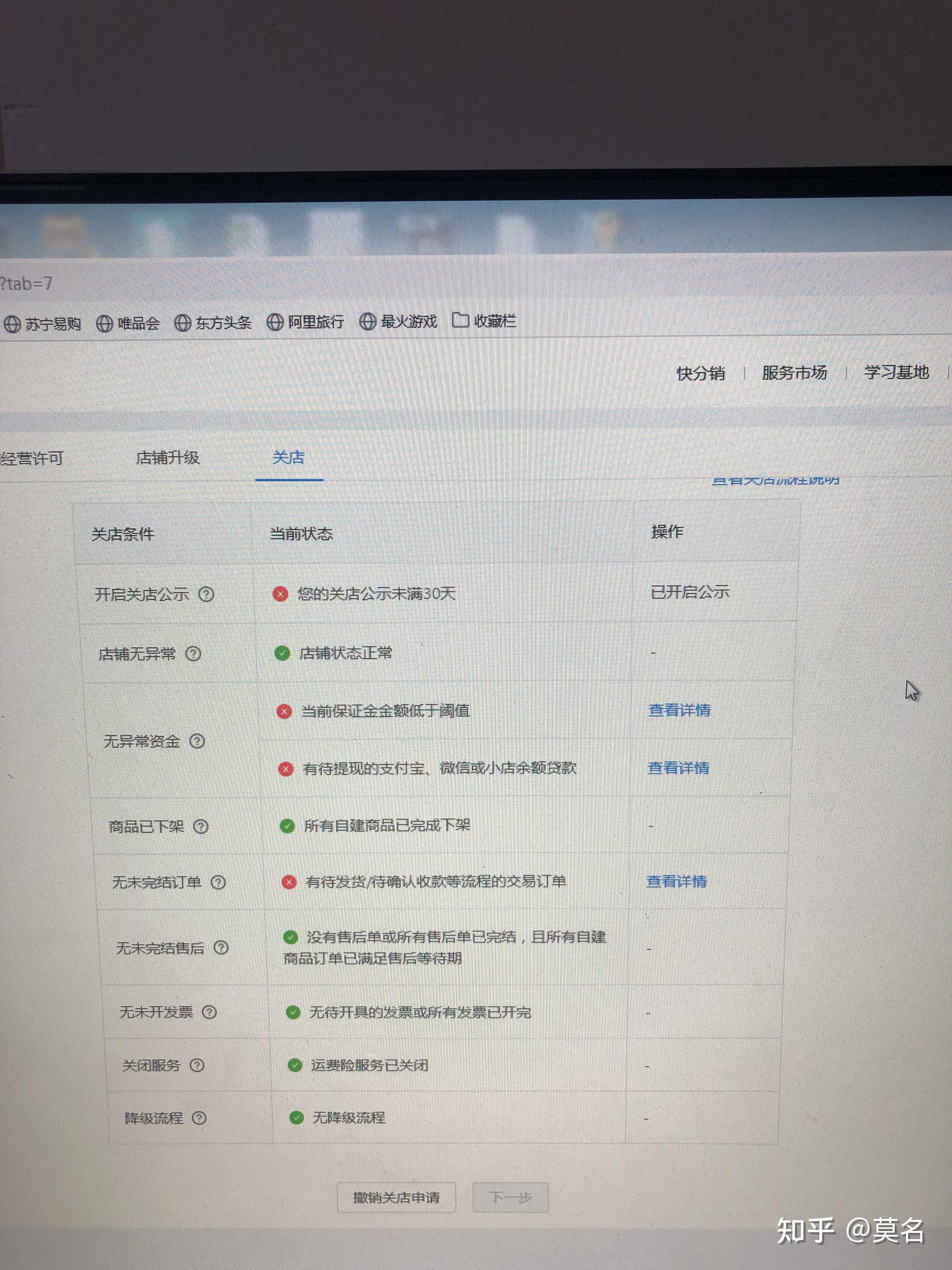The image size is (952, 1270).
Task: Click the 店铺状态正常 status text
Action: pyautogui.click(x=346, y=653)
